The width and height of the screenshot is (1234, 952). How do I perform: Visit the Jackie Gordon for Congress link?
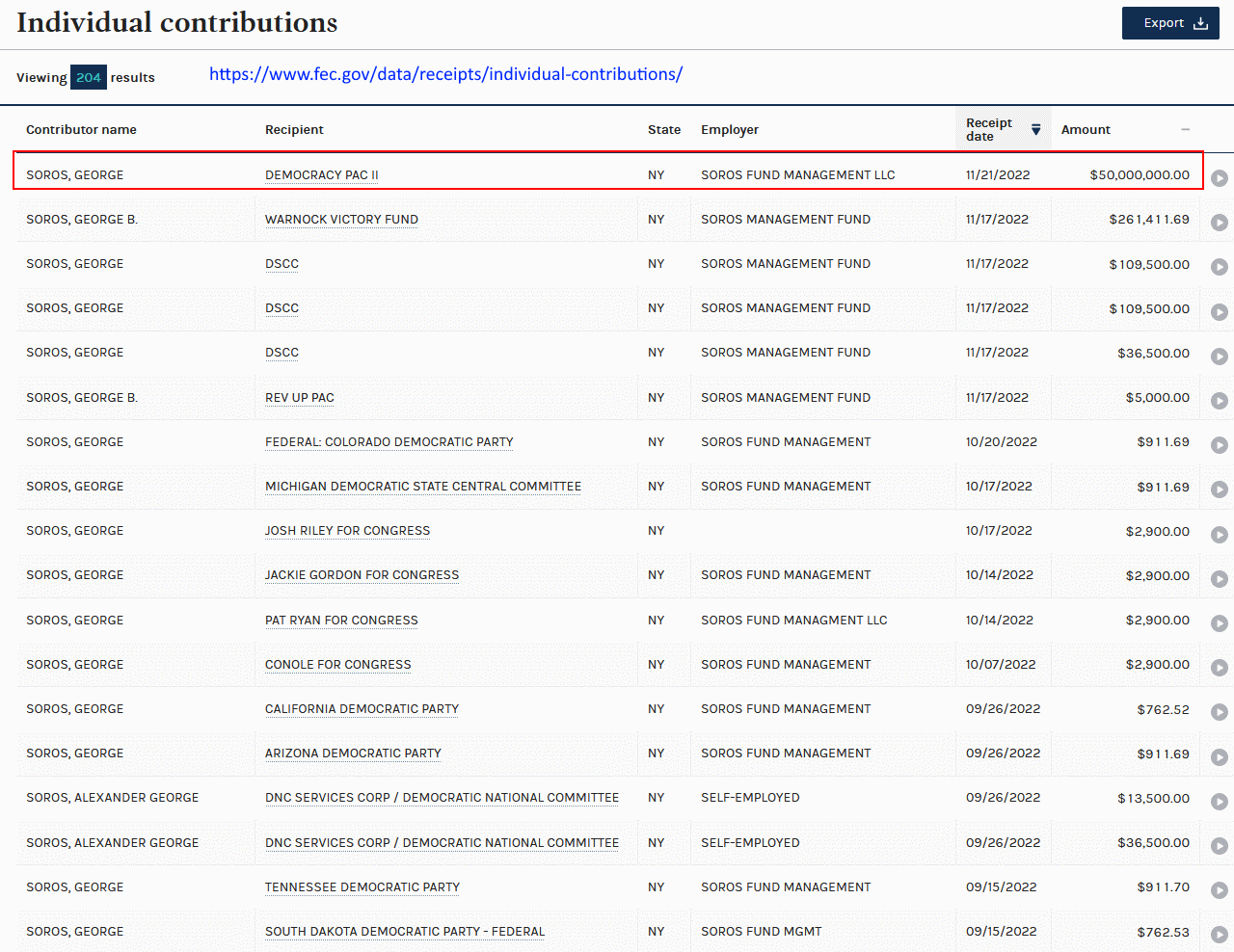pyautogui.click(x=362, y=575)
